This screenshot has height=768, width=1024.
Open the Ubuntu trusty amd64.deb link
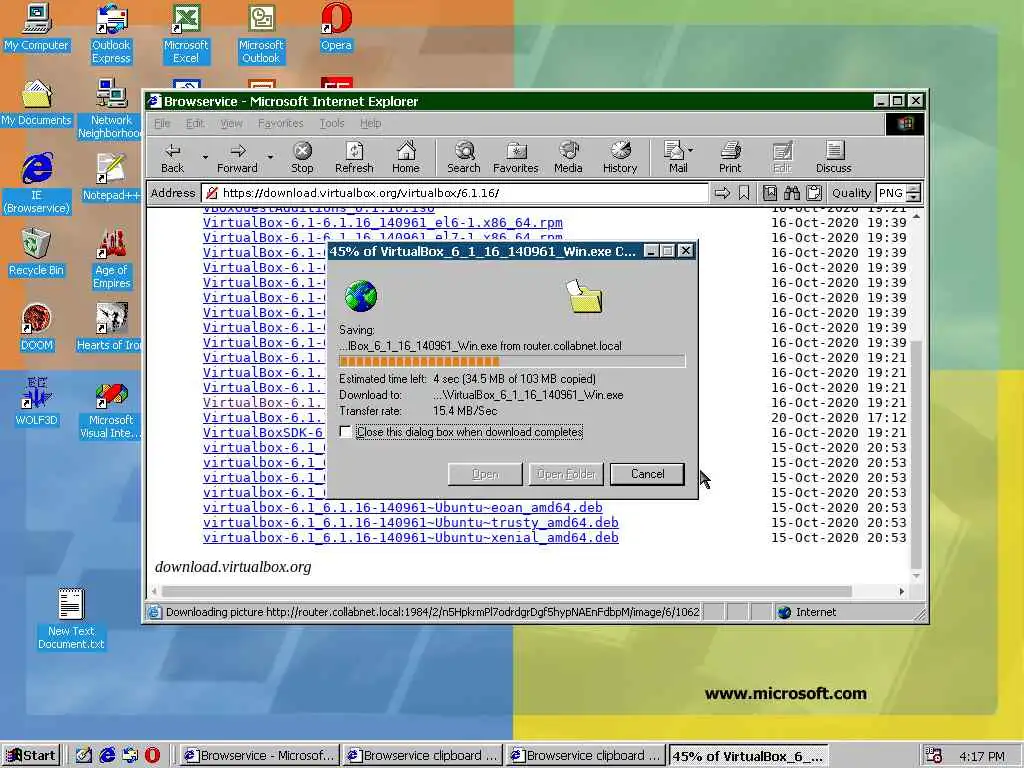point(410,522)
